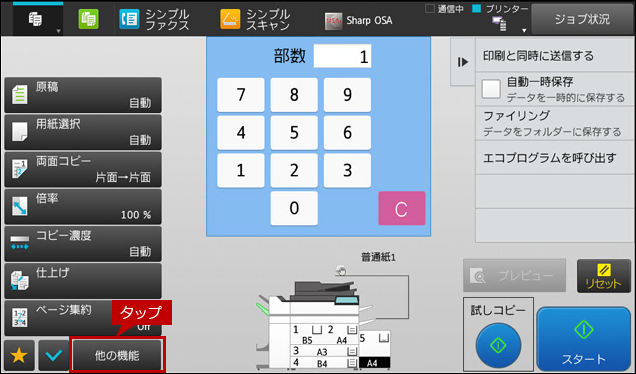Open 原稿 original settings
Viewport: 636px width, 374px height.
coord(83,95)
